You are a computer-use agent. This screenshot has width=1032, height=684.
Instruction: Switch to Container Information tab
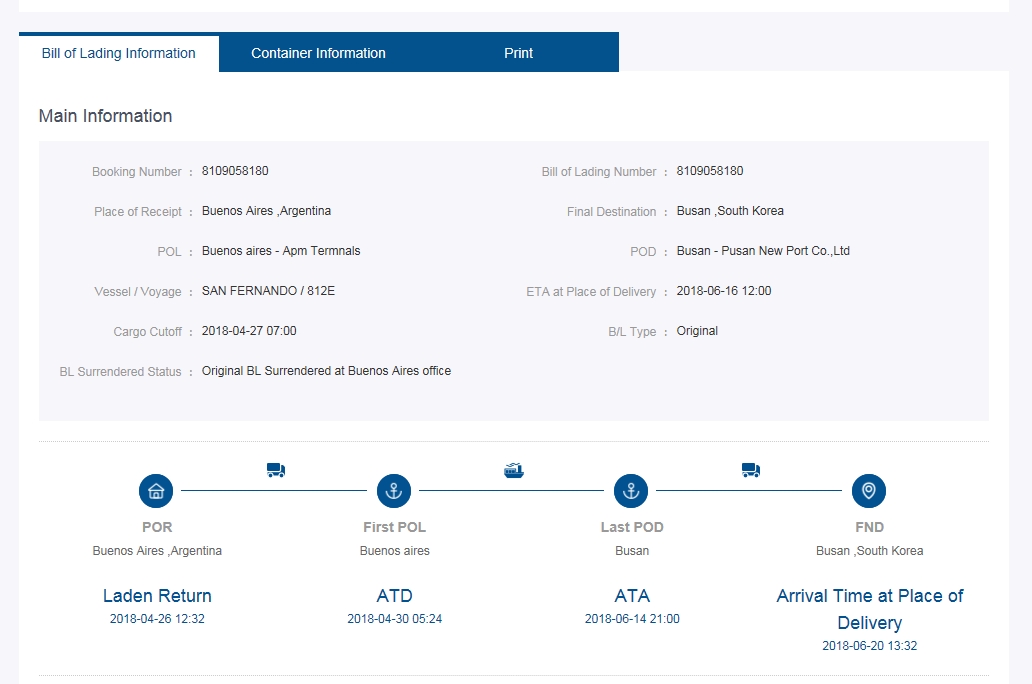318,53
